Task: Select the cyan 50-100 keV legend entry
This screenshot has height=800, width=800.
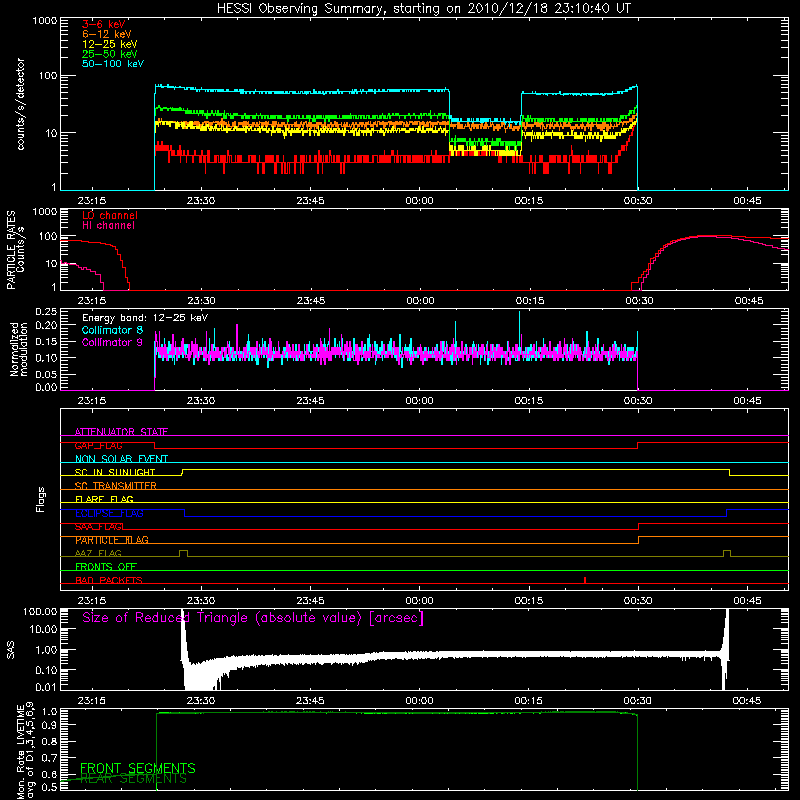Action: tap(113, 64)
